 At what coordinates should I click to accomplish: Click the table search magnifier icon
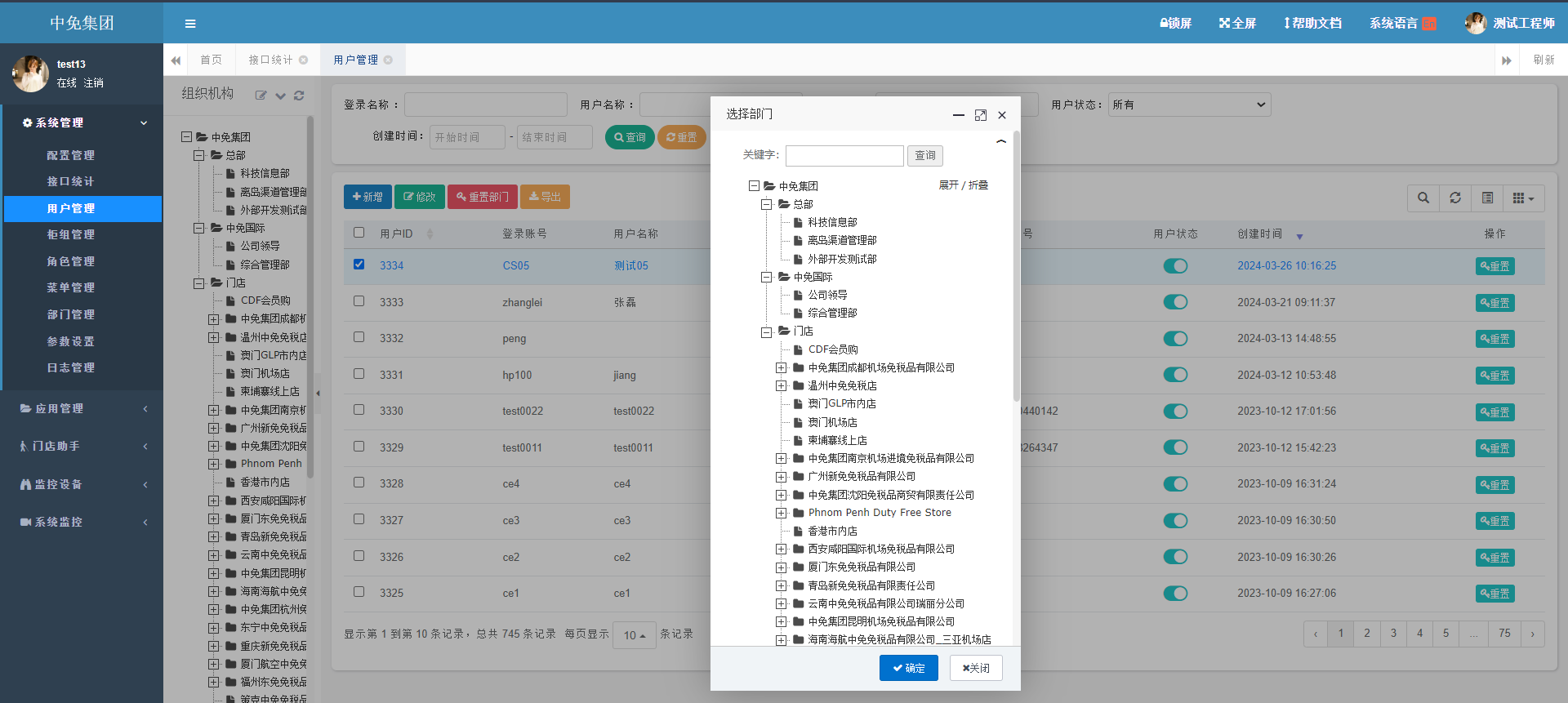1423,198
